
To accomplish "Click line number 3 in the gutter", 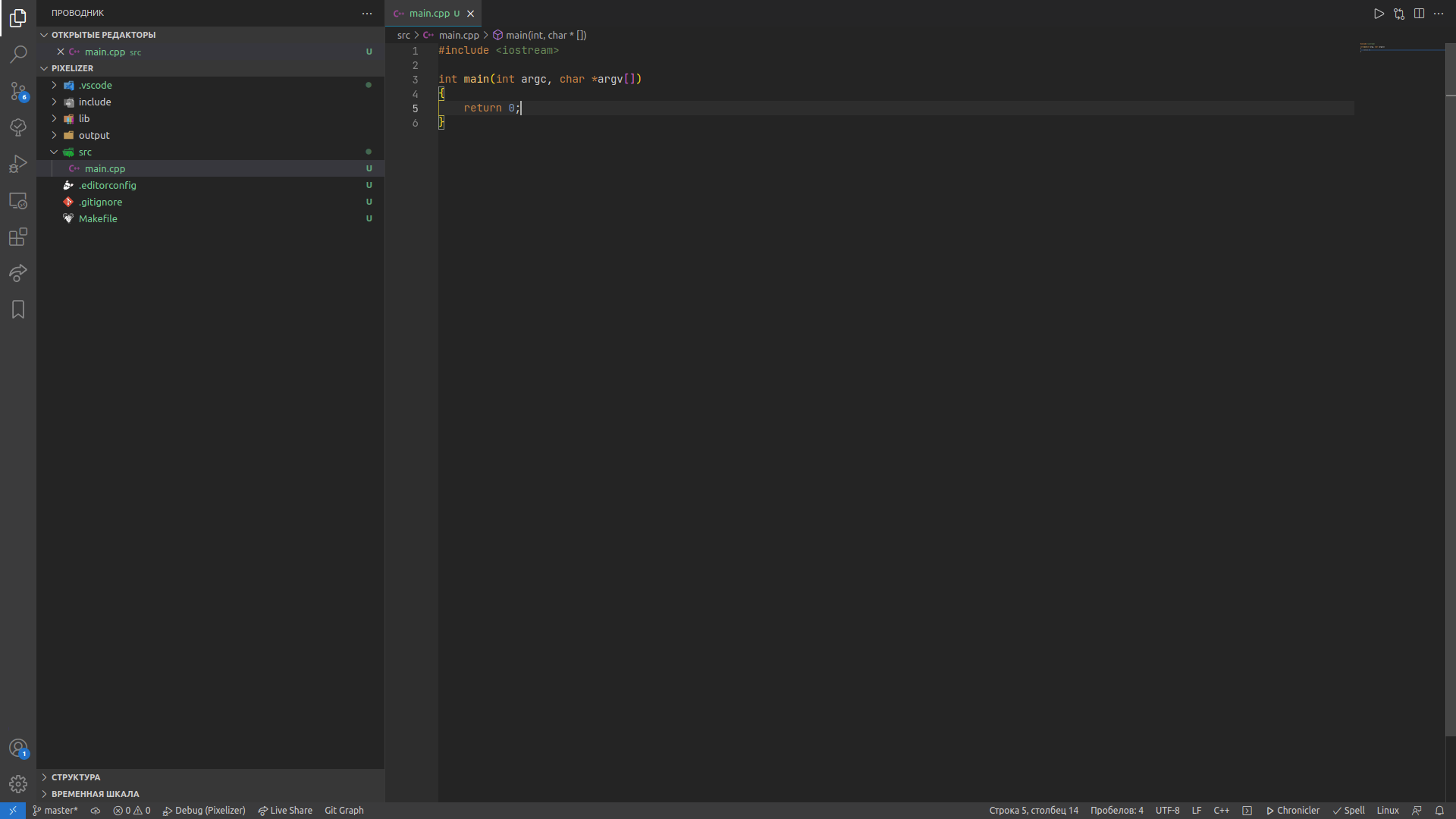I will coord(415,80).
